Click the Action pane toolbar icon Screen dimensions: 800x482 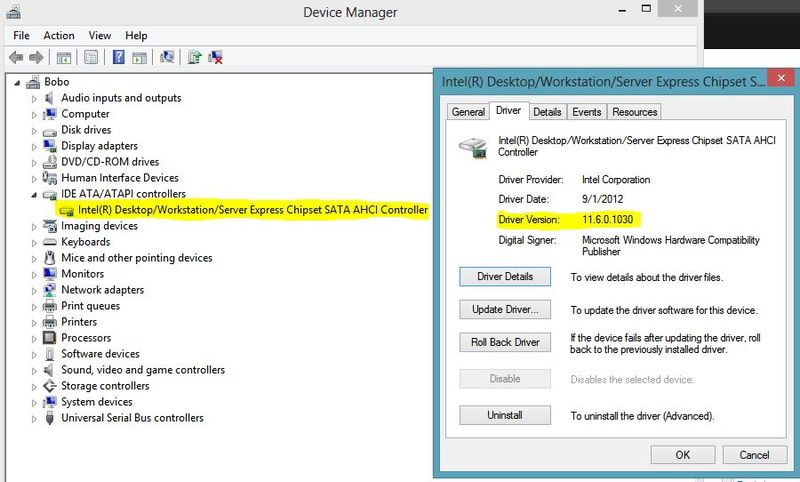[x=139, y=58]
